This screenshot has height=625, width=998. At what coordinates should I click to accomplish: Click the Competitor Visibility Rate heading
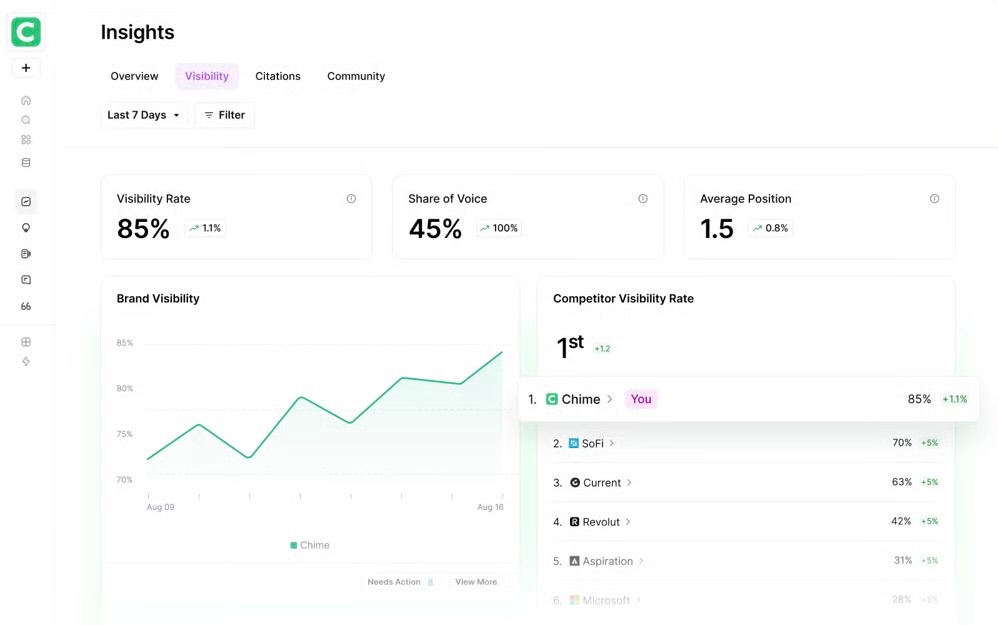(623, 298)
